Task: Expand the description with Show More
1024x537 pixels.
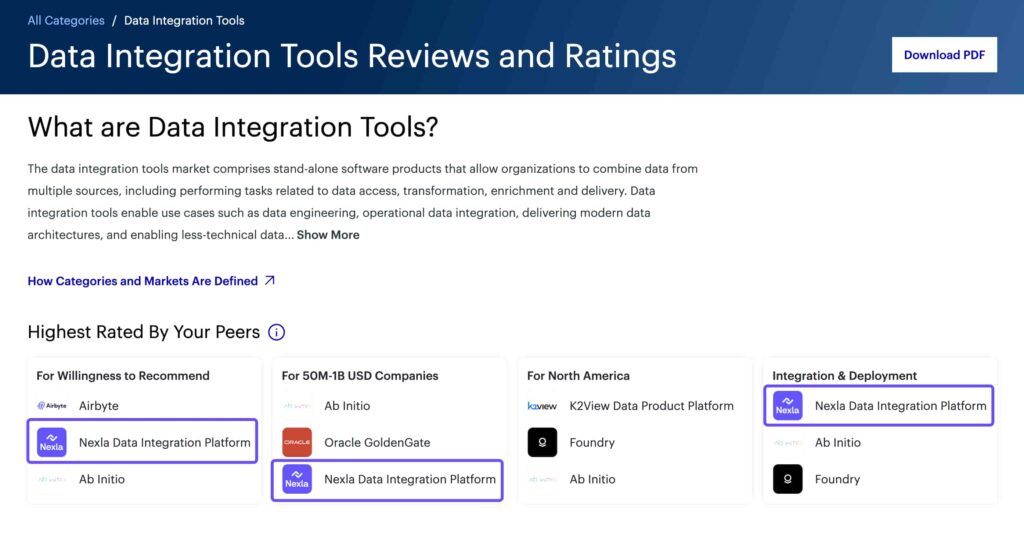Action: [x=328, y=235]
